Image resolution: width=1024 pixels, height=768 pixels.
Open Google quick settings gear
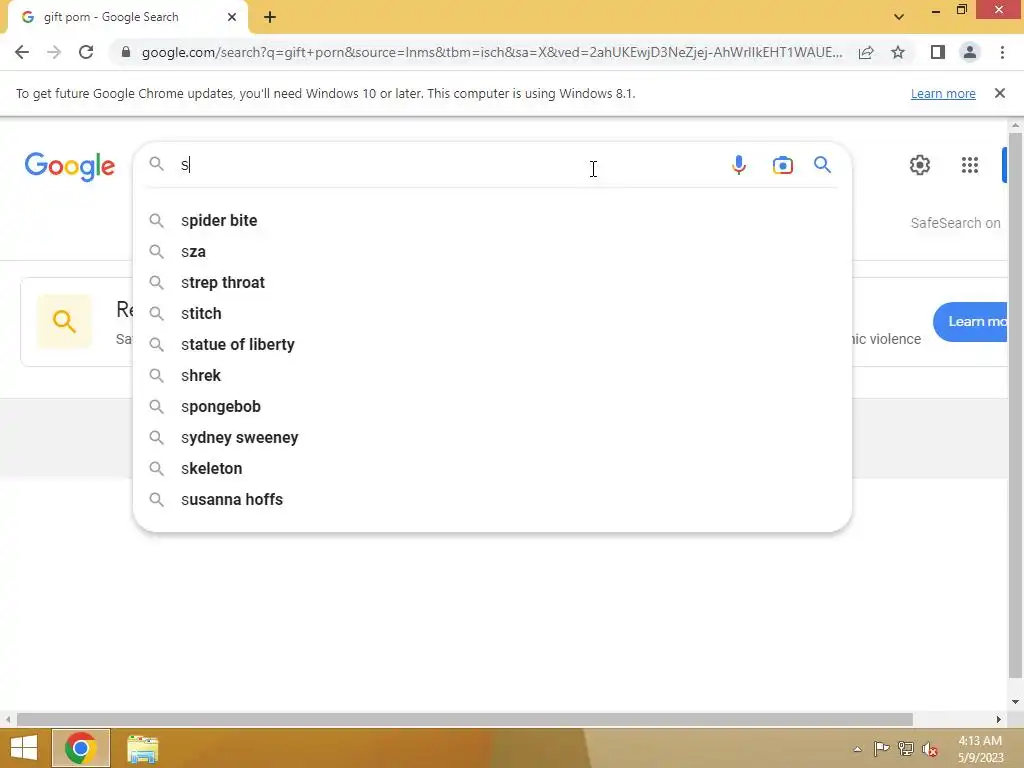(x=920, y=165)
